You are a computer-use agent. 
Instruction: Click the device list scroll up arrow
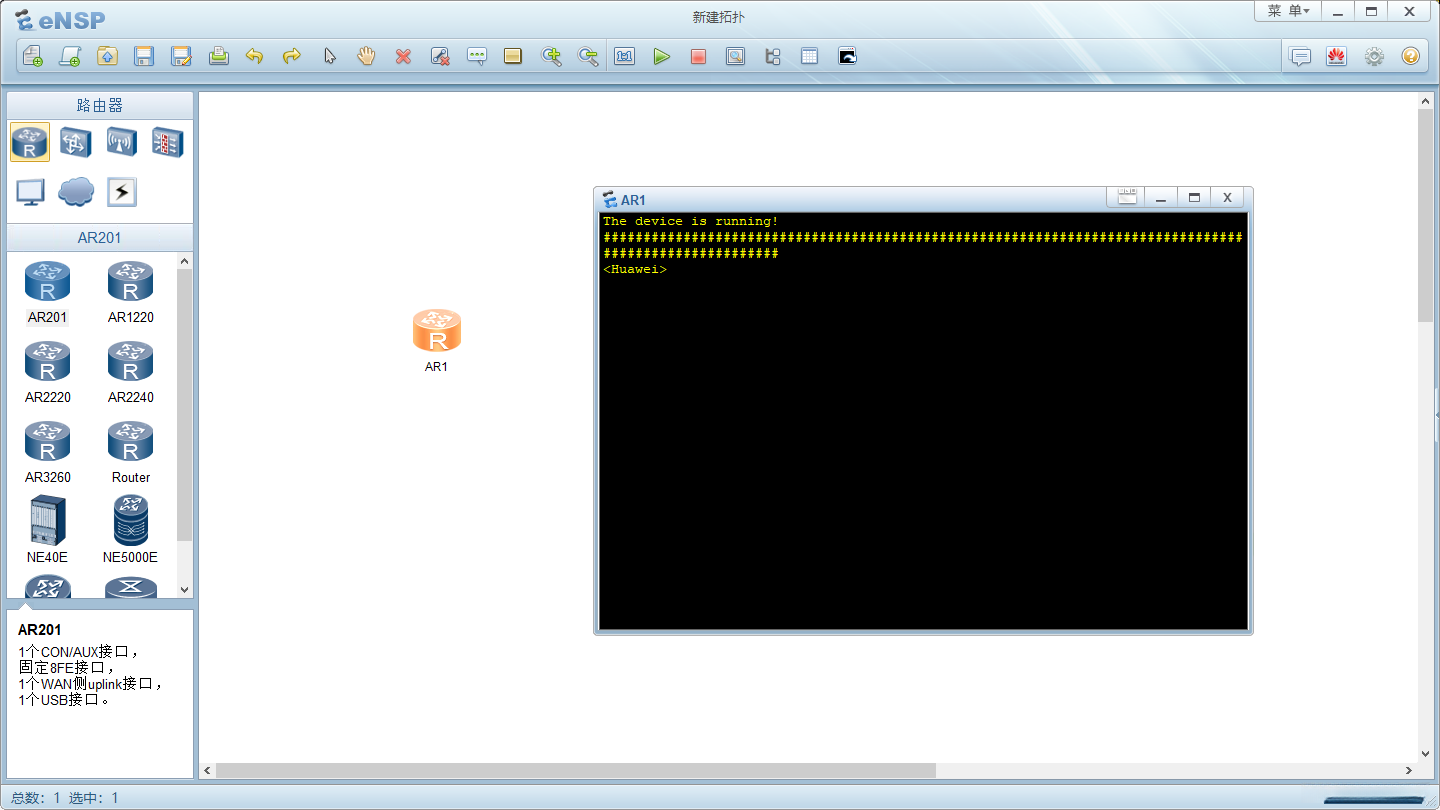184,261
